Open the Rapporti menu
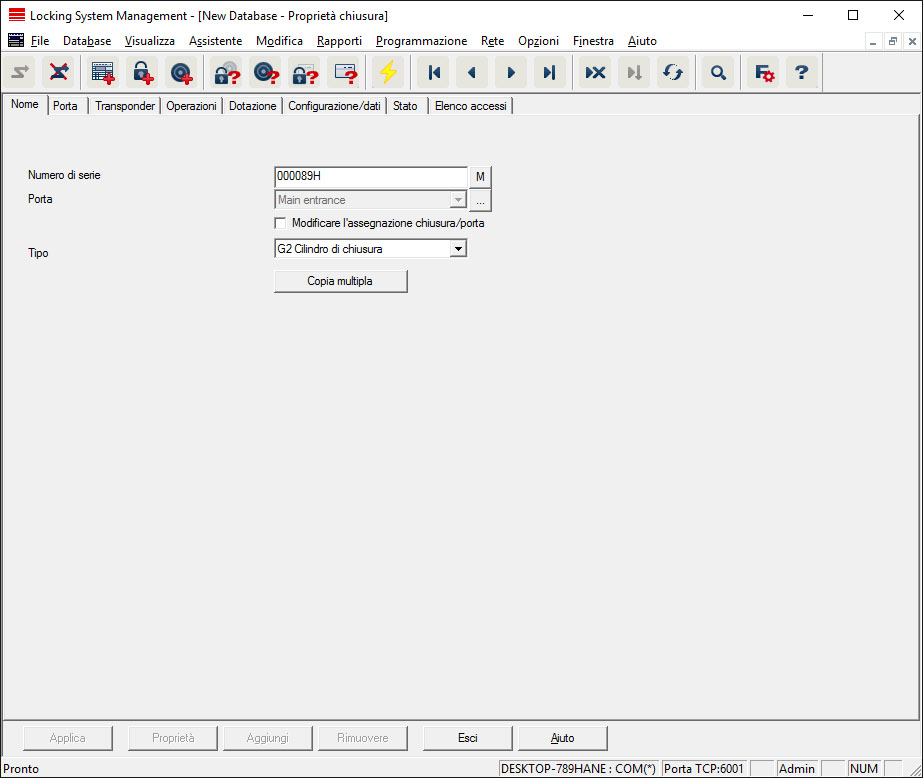 tap(339, 41)
